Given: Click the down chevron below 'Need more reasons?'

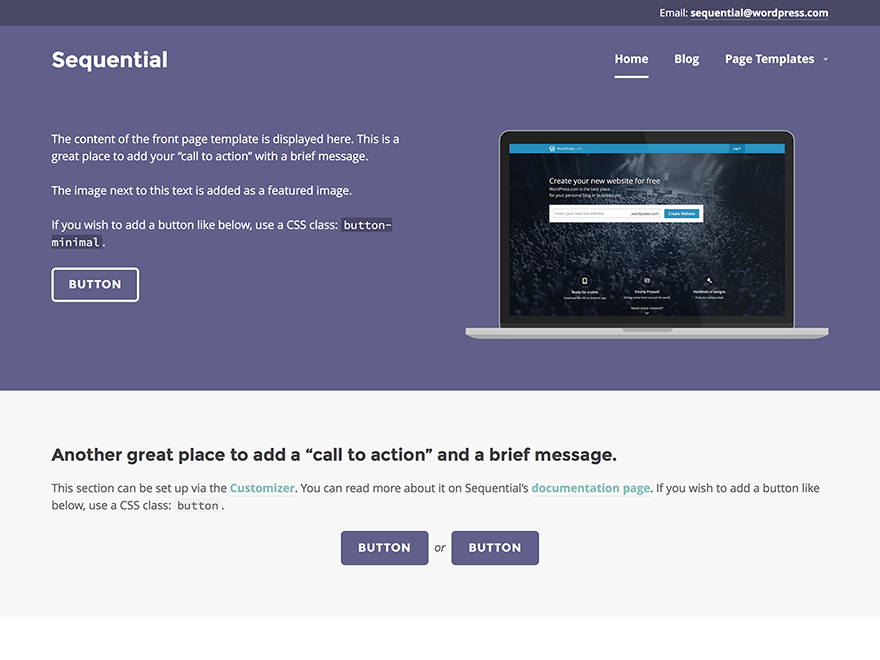Looking at the screenshot, I should click(x=647, y=313).
